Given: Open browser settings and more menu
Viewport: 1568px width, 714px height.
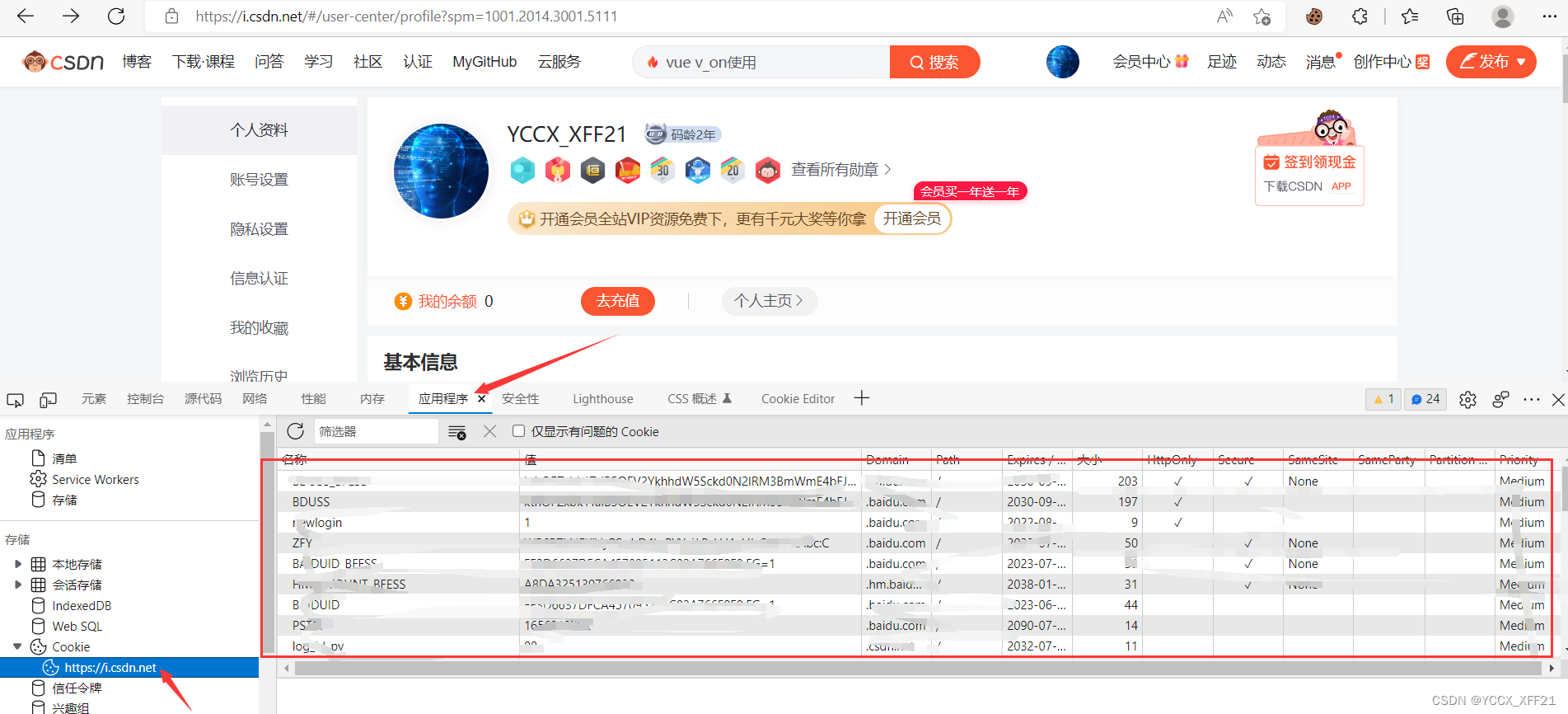Looking at the screenshot, I should pyautogui.click(x=1549, y=16).
